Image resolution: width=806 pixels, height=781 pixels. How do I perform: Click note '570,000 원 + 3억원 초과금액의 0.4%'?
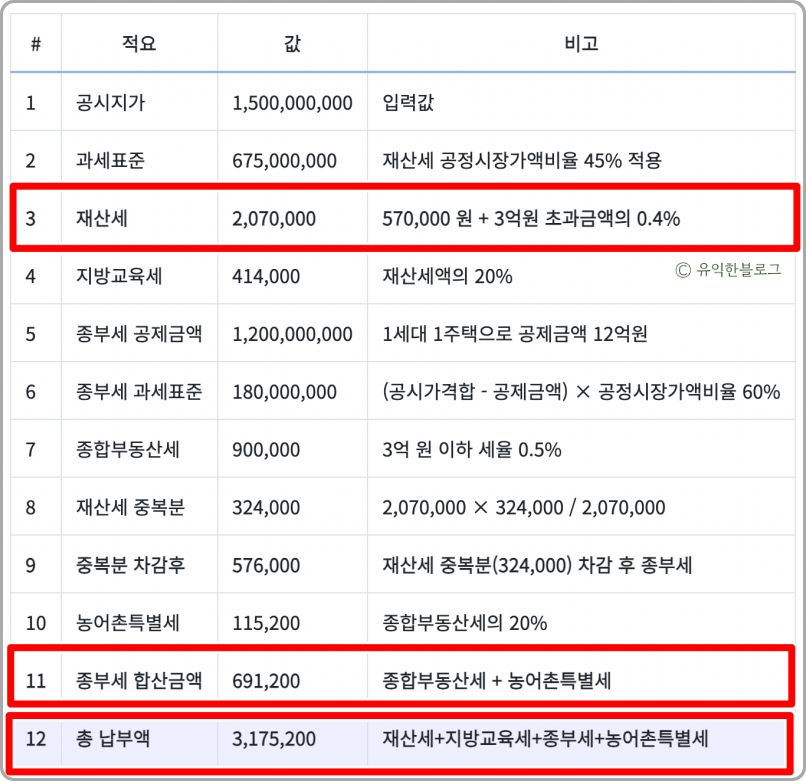click(x=531, y=219)
